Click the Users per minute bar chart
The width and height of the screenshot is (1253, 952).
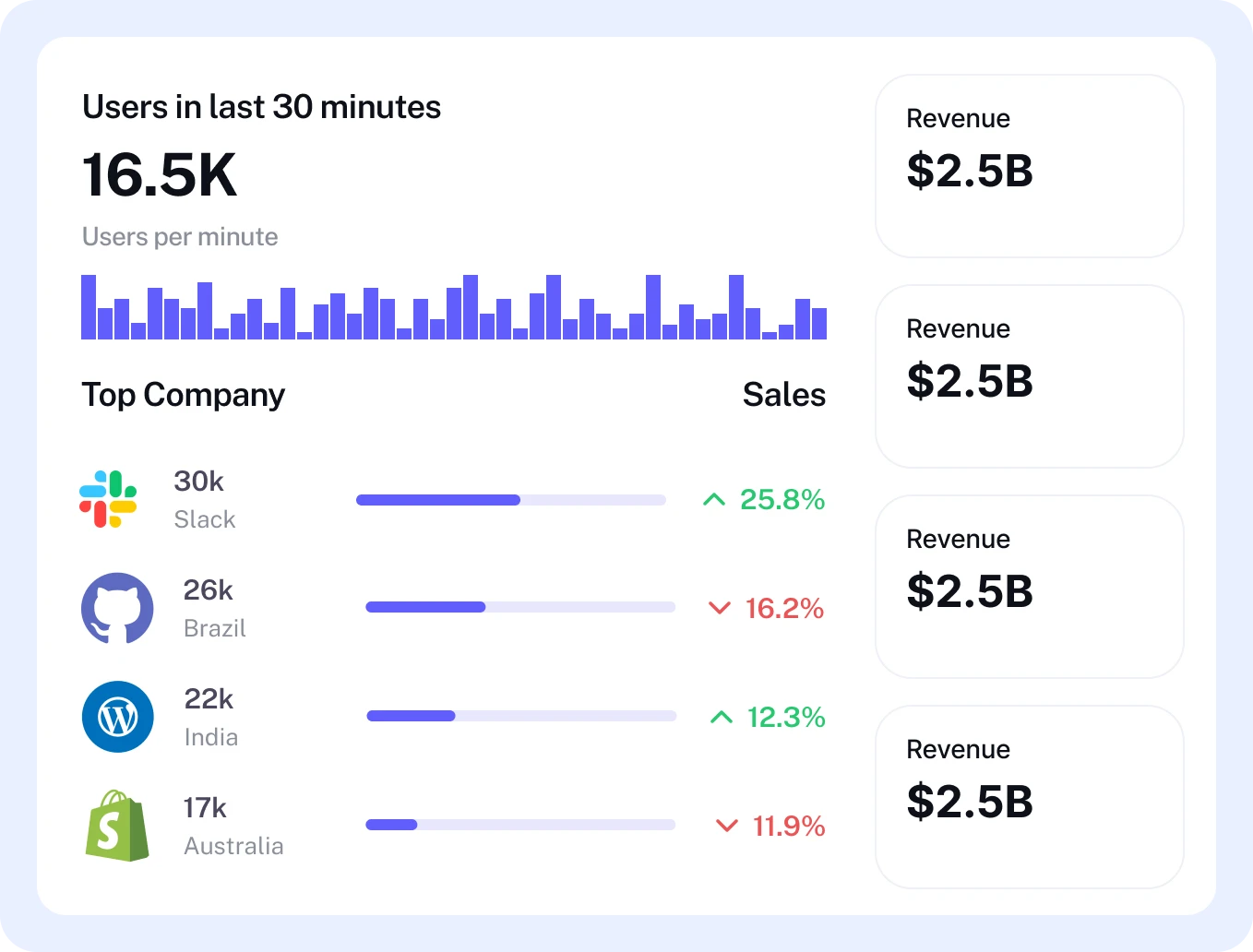tap(454, 307)
